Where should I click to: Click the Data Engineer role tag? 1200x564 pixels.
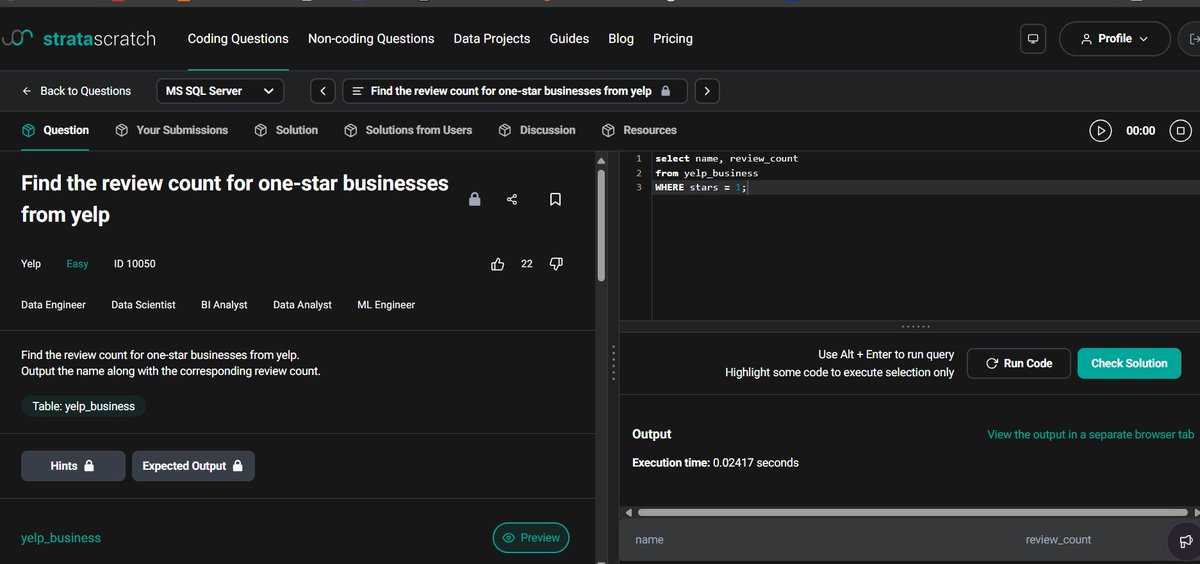pos(53,305)
